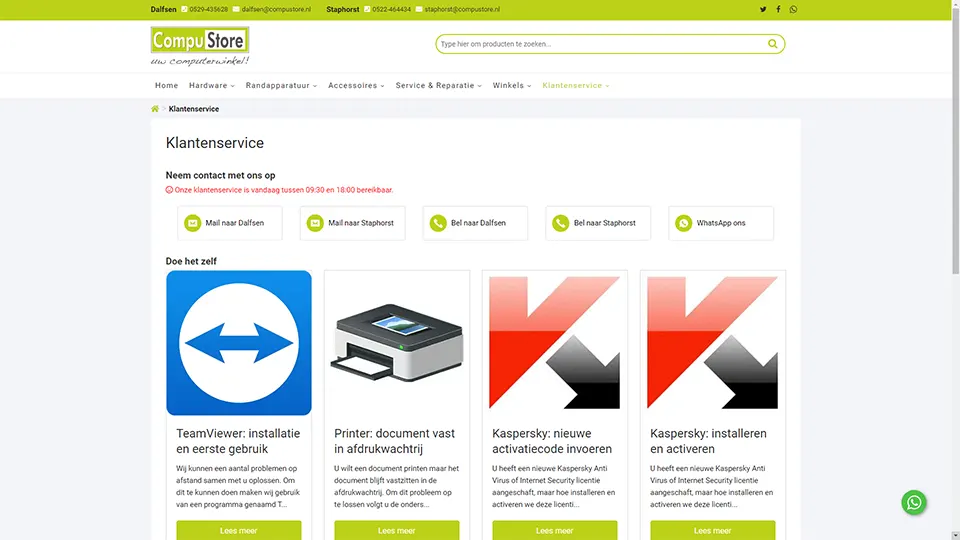Click the CompuStore logo
960x540 pixels.
200,46
